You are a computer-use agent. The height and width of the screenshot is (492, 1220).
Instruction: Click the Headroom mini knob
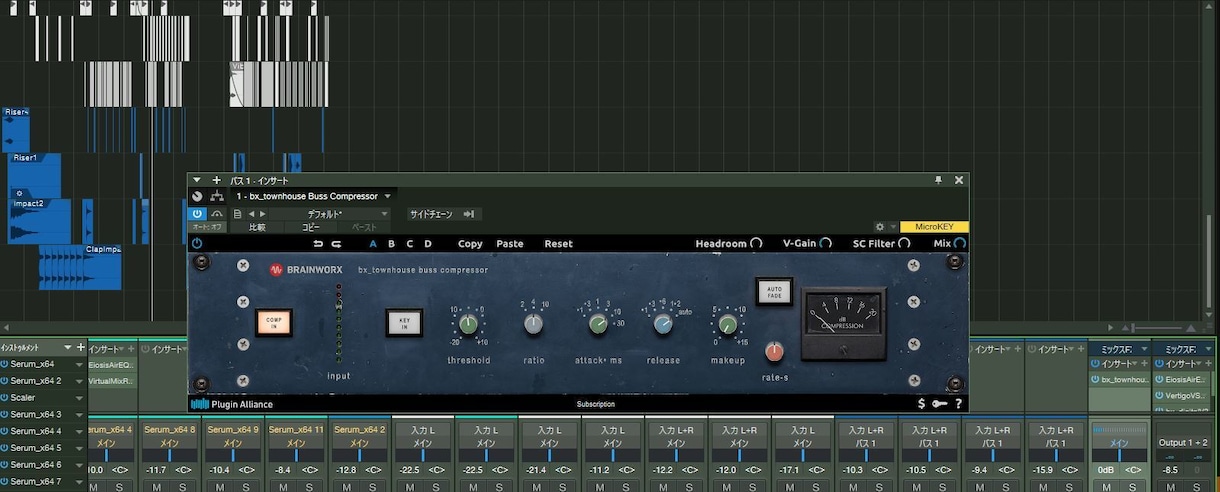point(757,243)
